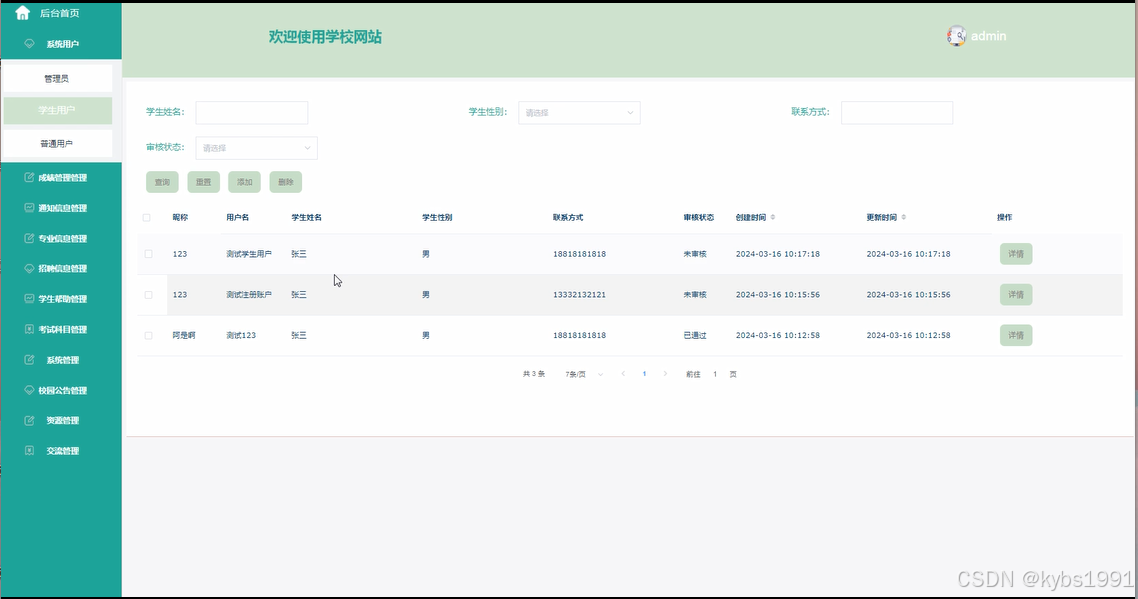
Task: Focus the 联系方式 input field
Action: click(897, 113)
